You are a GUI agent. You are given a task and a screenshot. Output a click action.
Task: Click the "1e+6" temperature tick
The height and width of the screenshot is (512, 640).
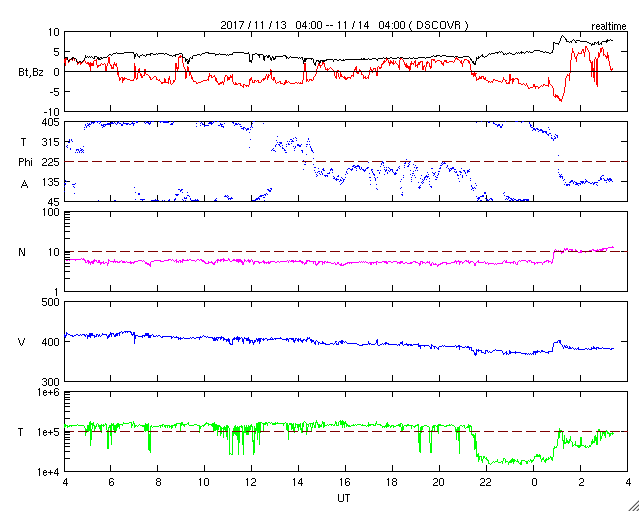coord(50,392)
